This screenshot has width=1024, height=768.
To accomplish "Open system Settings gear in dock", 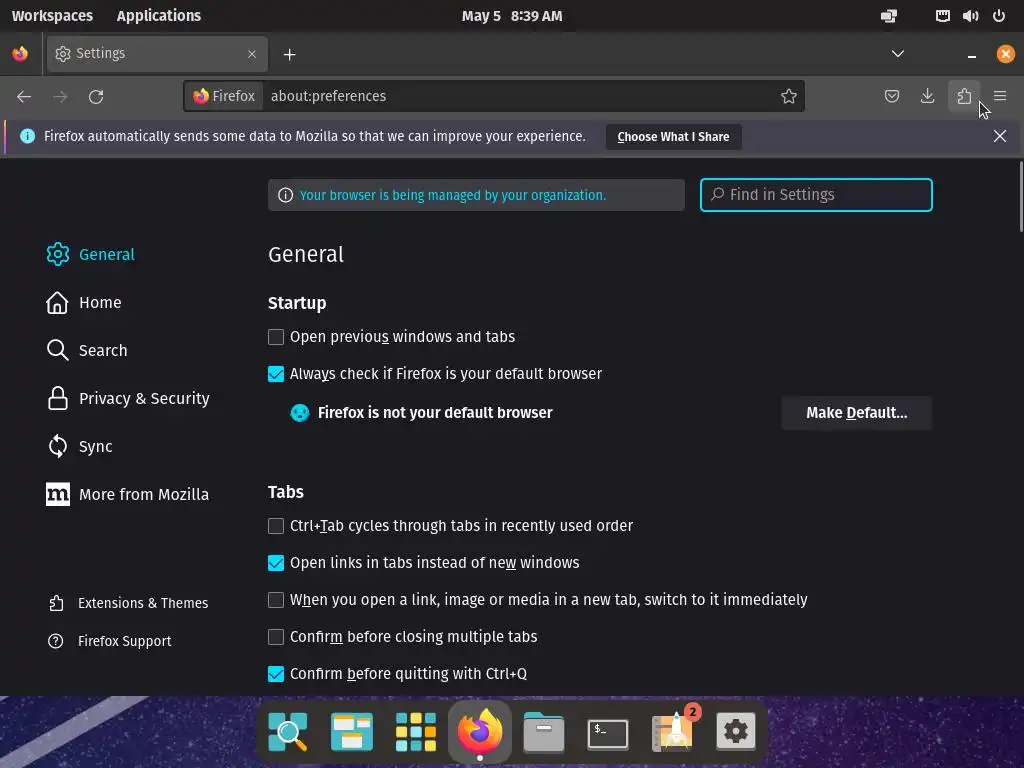I will pyautogui.click(x=736, y=731).
